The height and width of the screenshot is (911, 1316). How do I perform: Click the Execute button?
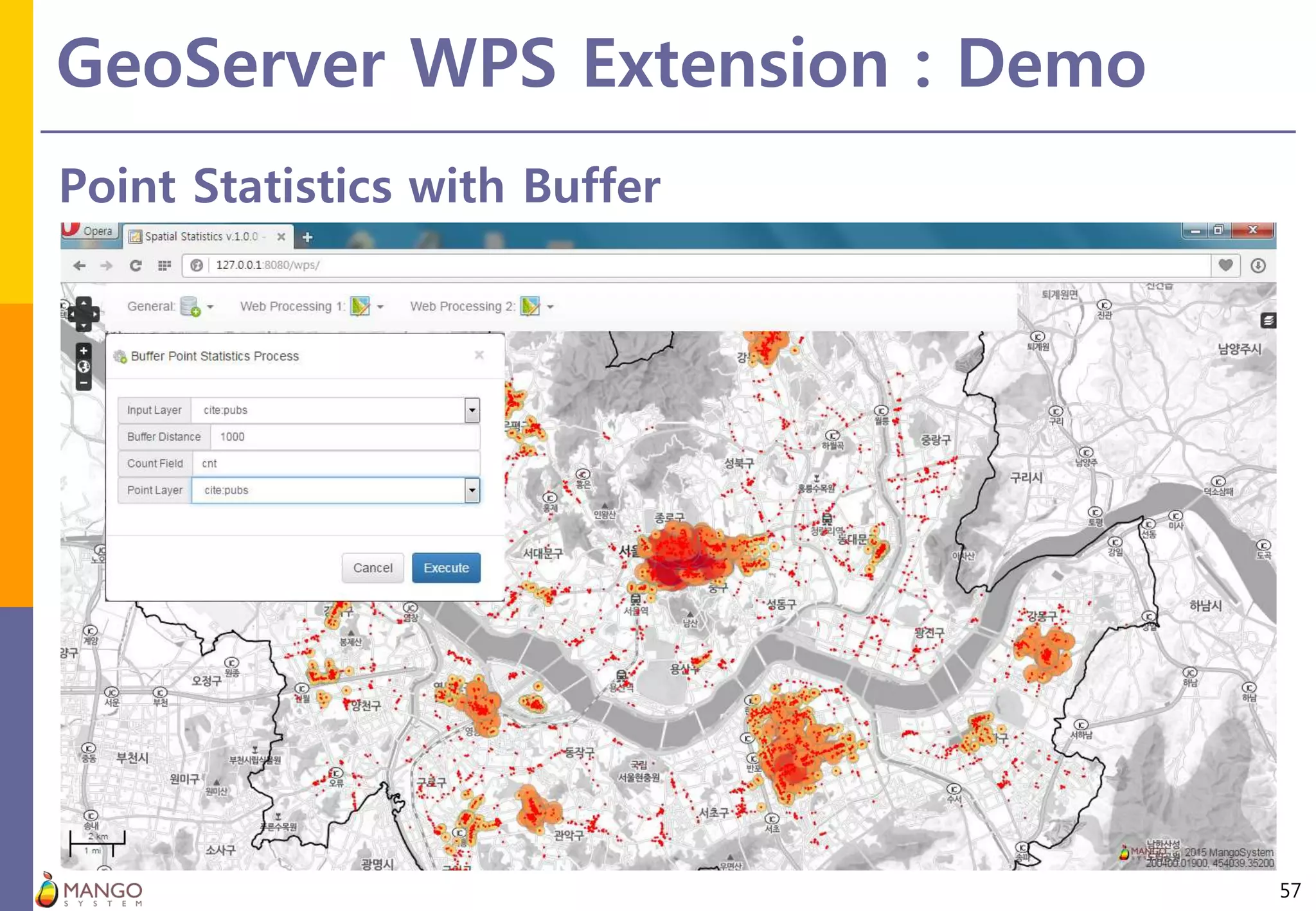(x=446, y=568)
